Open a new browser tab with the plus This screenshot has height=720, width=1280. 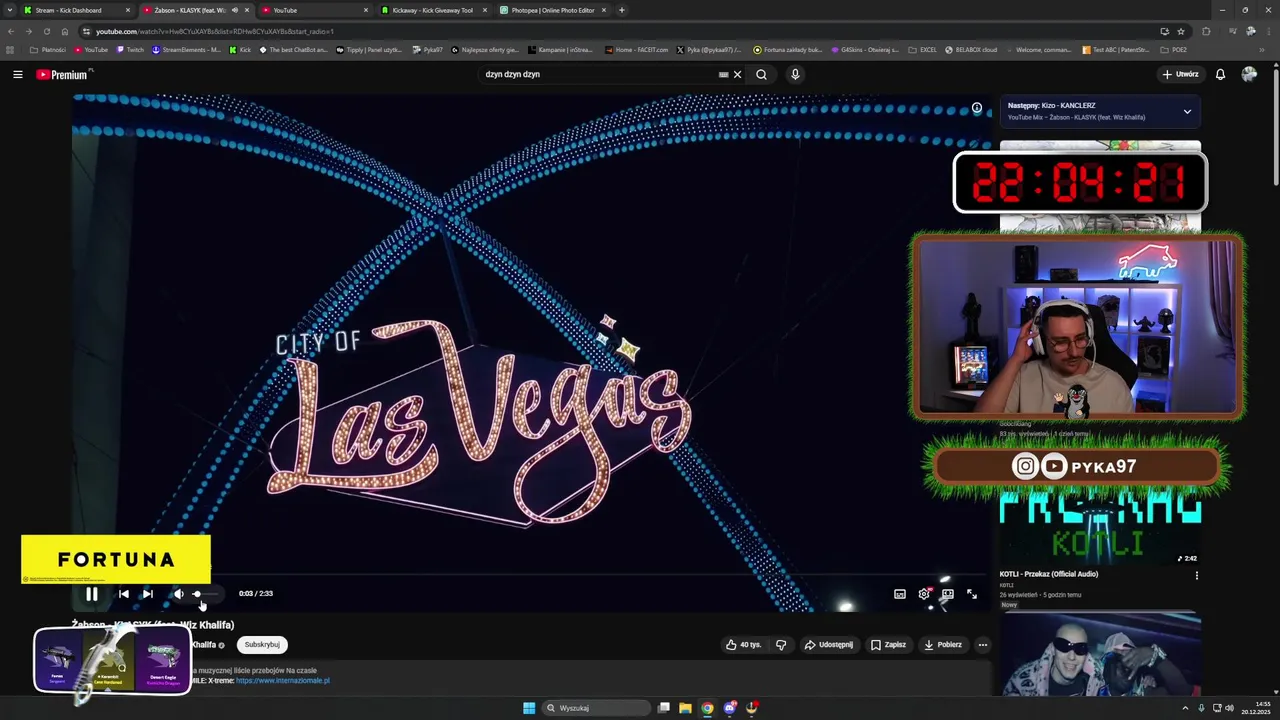coord(622,10)
